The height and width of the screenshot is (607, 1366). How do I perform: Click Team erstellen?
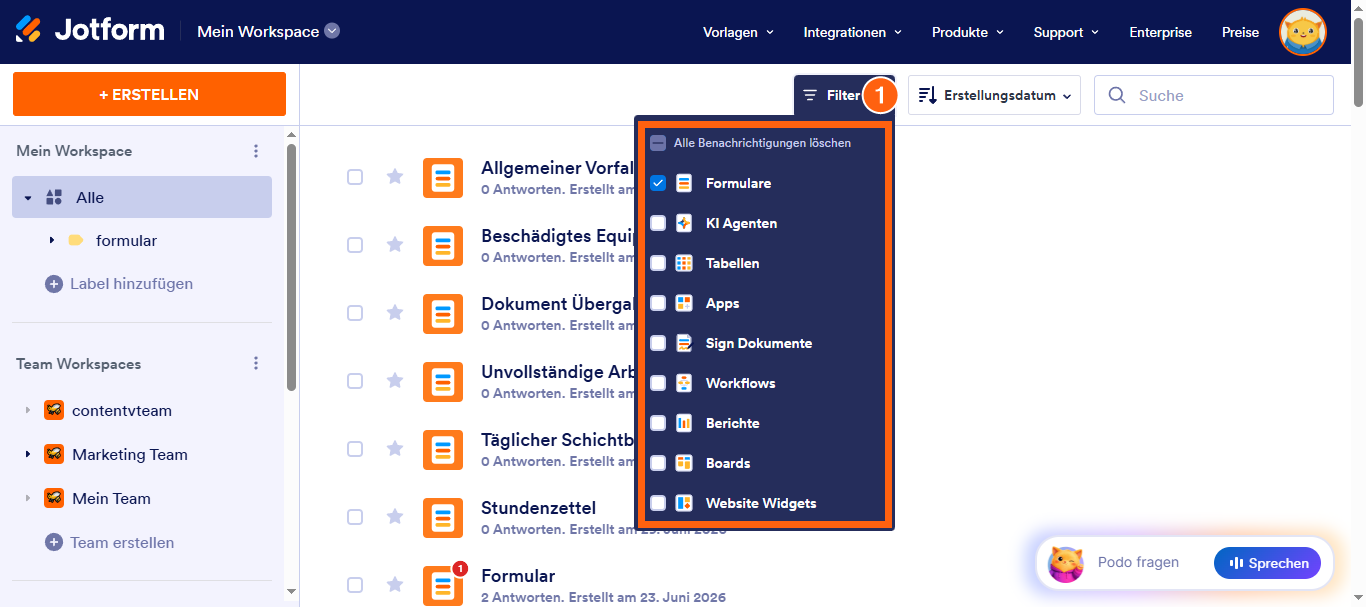coord(110,543)
